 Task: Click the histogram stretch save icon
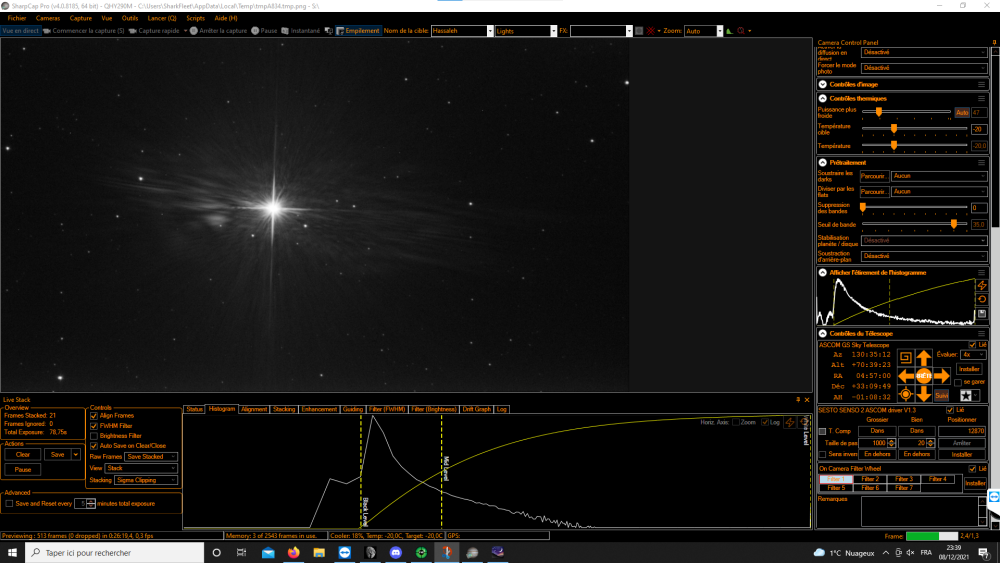point(982,314)
